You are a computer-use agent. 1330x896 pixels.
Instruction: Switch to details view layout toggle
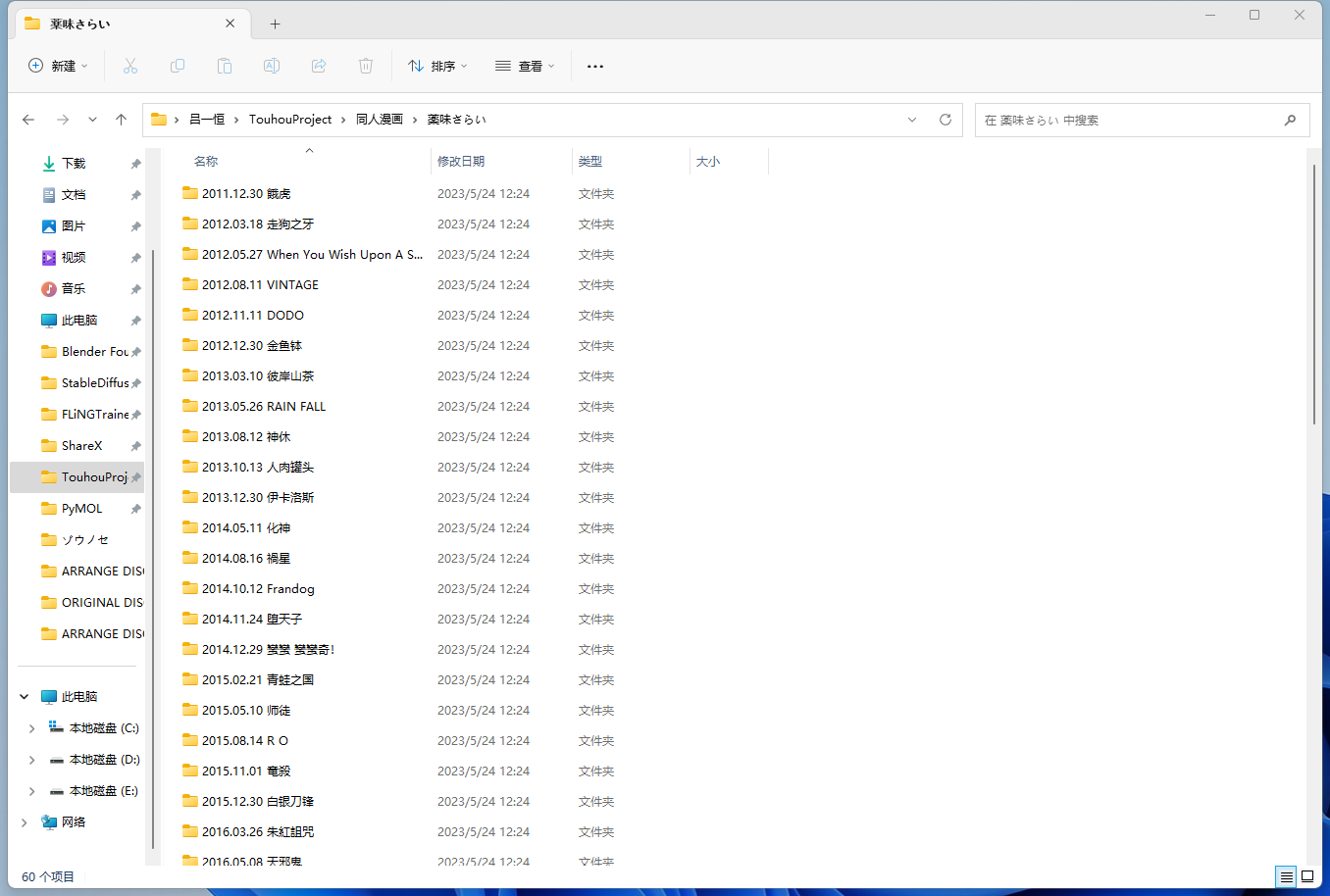(x=1286, y=876)
